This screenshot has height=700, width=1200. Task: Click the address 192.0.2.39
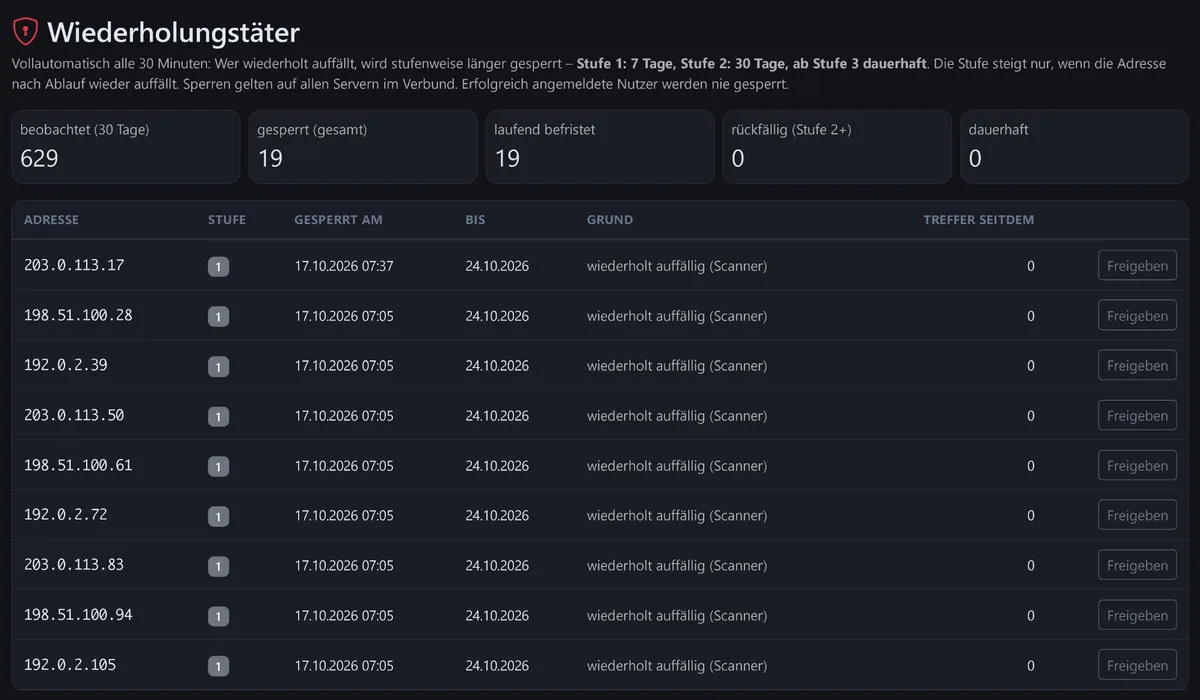66,365
